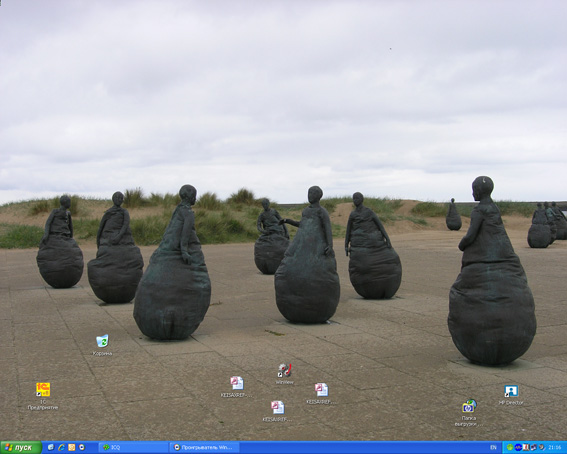567x454 pixels.
Task: Click the tray icon next to the clock
Action: pyautogui.click(x=542, y=447)
